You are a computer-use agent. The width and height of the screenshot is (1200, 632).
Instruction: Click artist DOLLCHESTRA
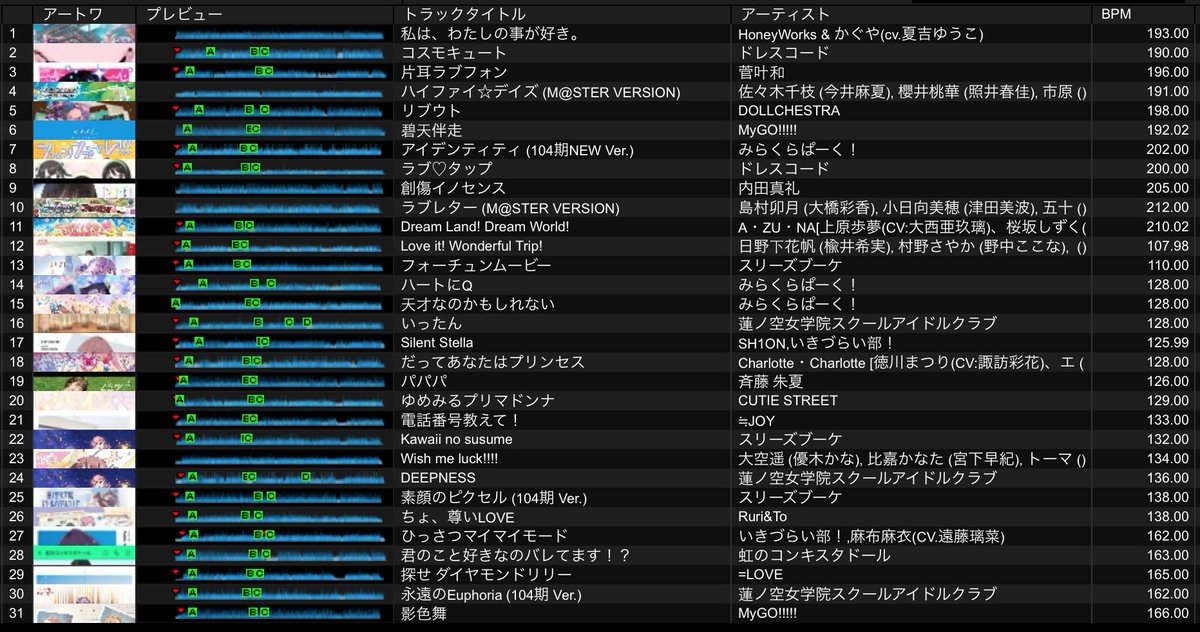(789, 110)
